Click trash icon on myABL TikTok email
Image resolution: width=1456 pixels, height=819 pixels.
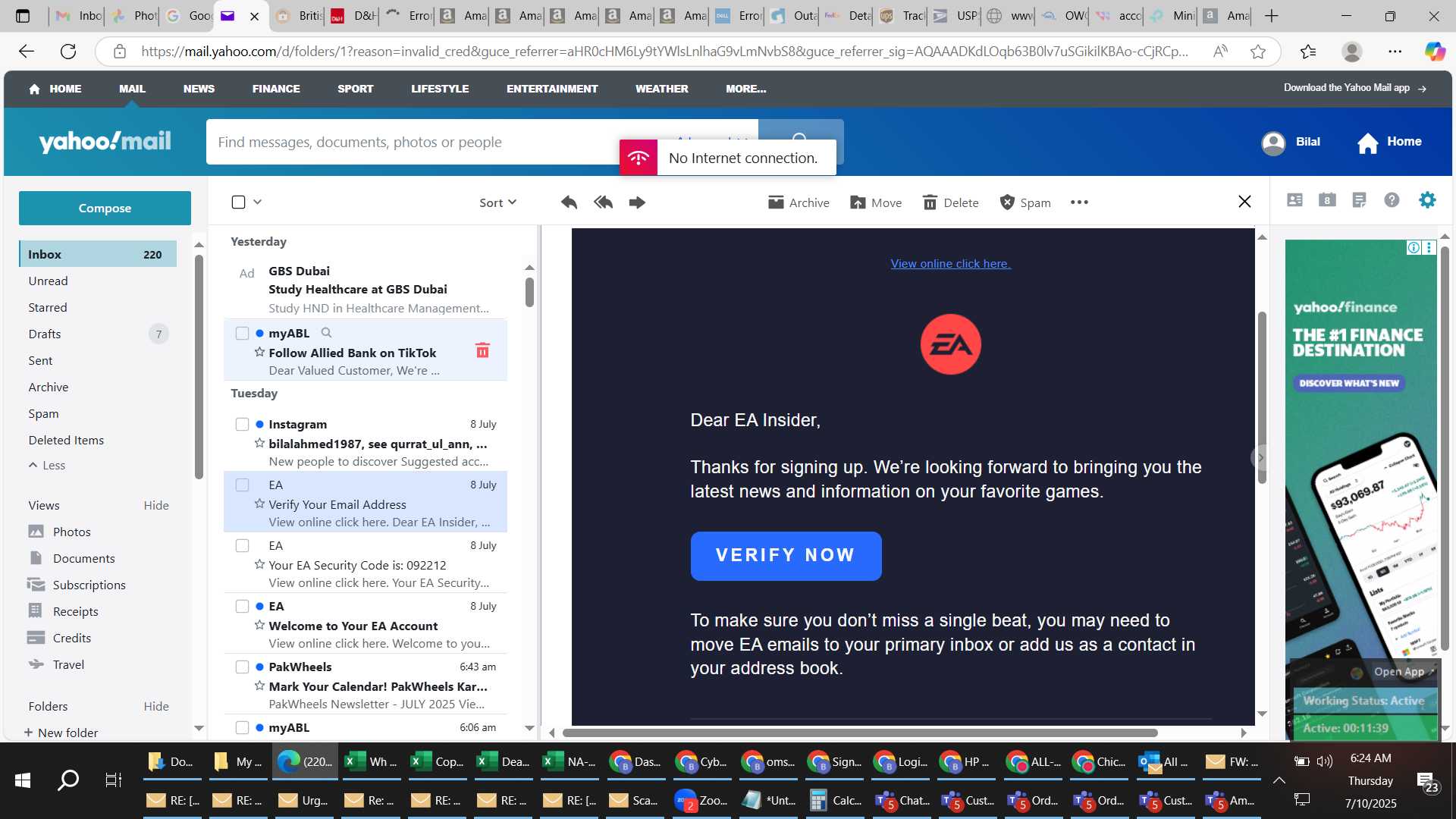pos(482,350)
